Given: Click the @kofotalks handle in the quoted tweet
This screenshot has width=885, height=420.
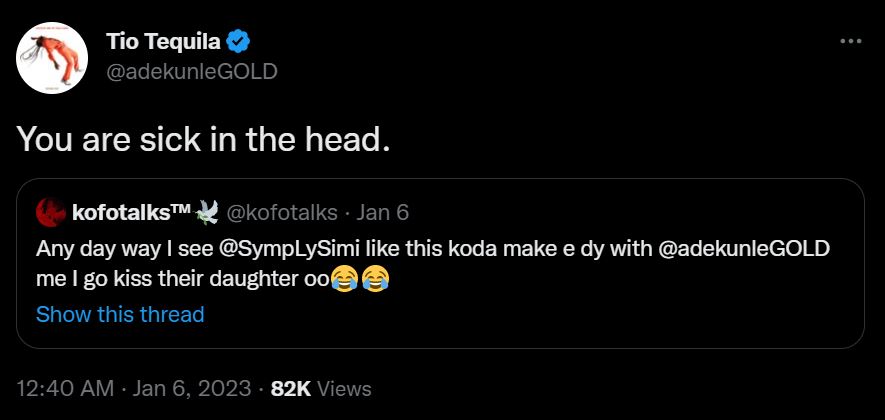Looking at the screenshot, I should point(282,212).
